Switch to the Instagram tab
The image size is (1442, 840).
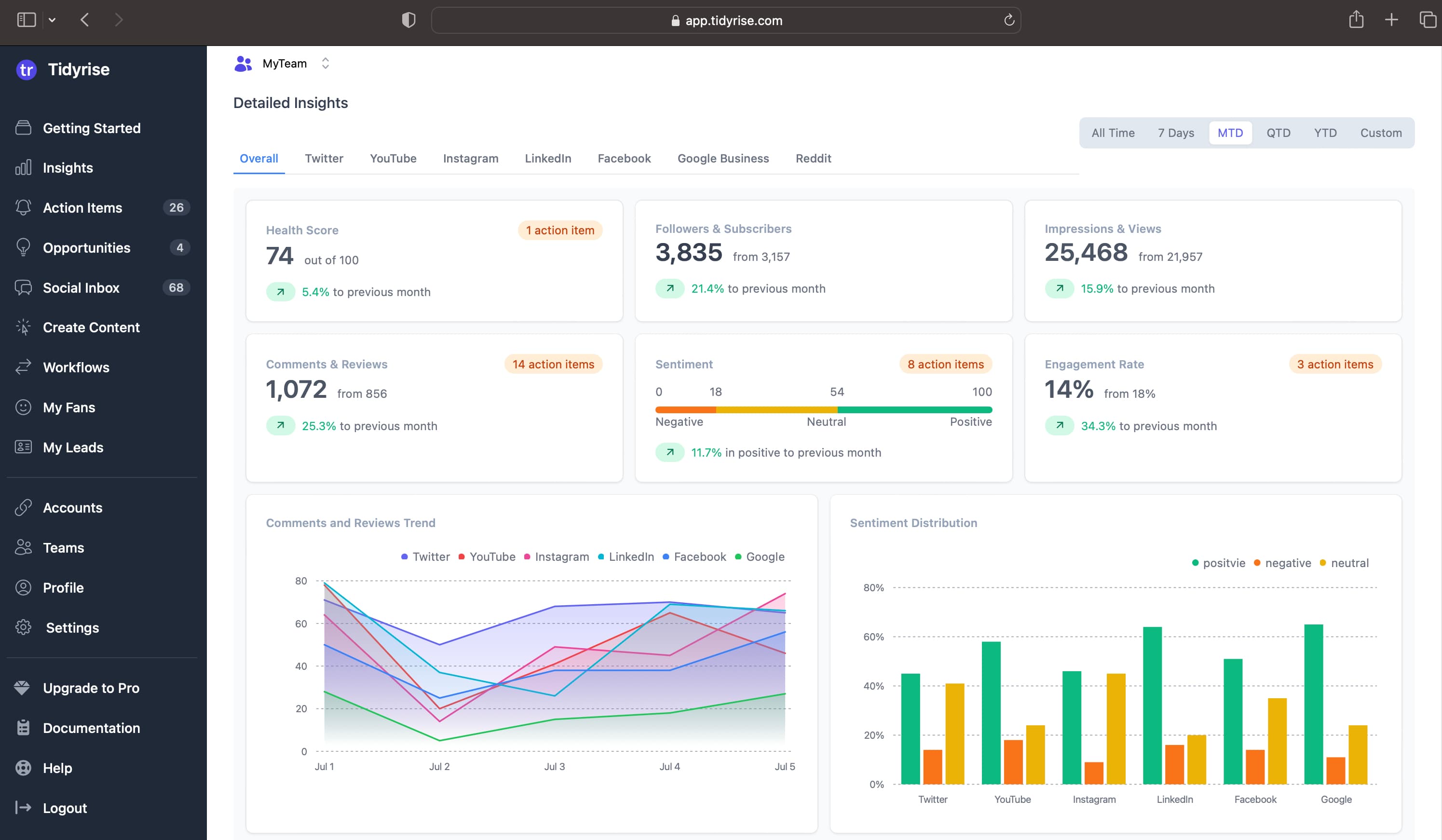pos(470,159)
